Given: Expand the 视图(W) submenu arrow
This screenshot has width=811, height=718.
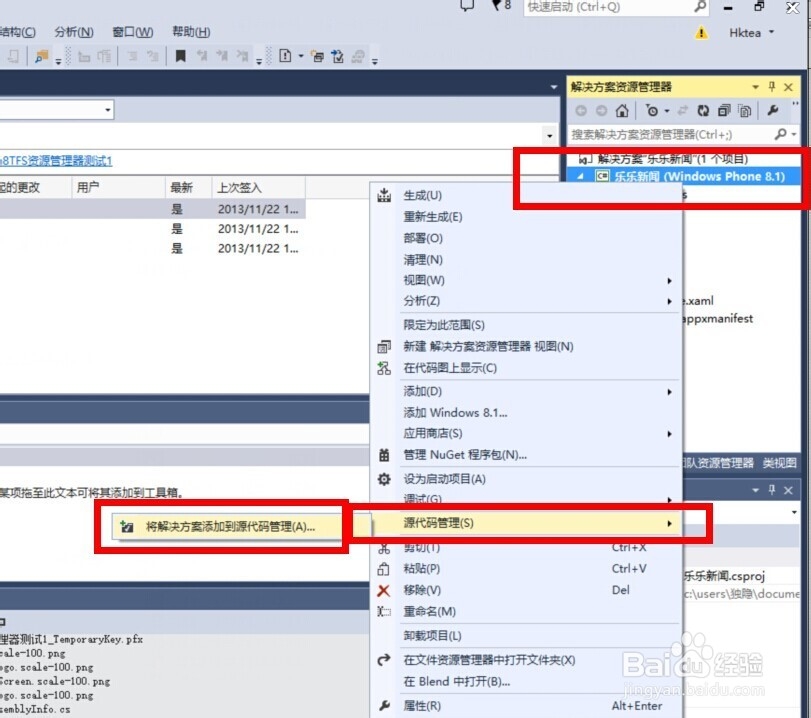Looking at the screenshot, I should (669, 281).
